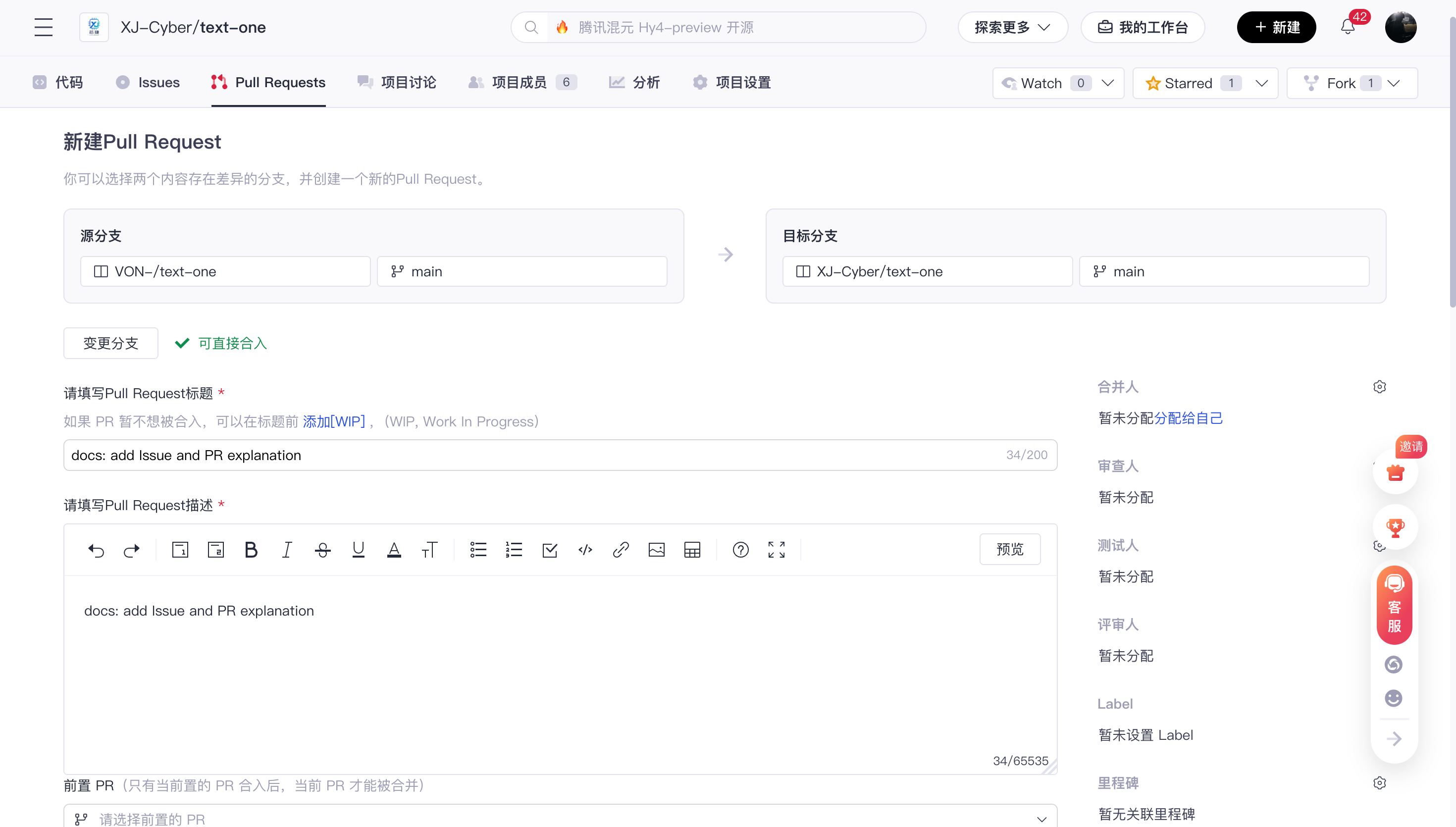Viewport: 1456px width, 827px height.
Task: Switch to the 项目设置 tab
Action: click(x=732, y=82)
